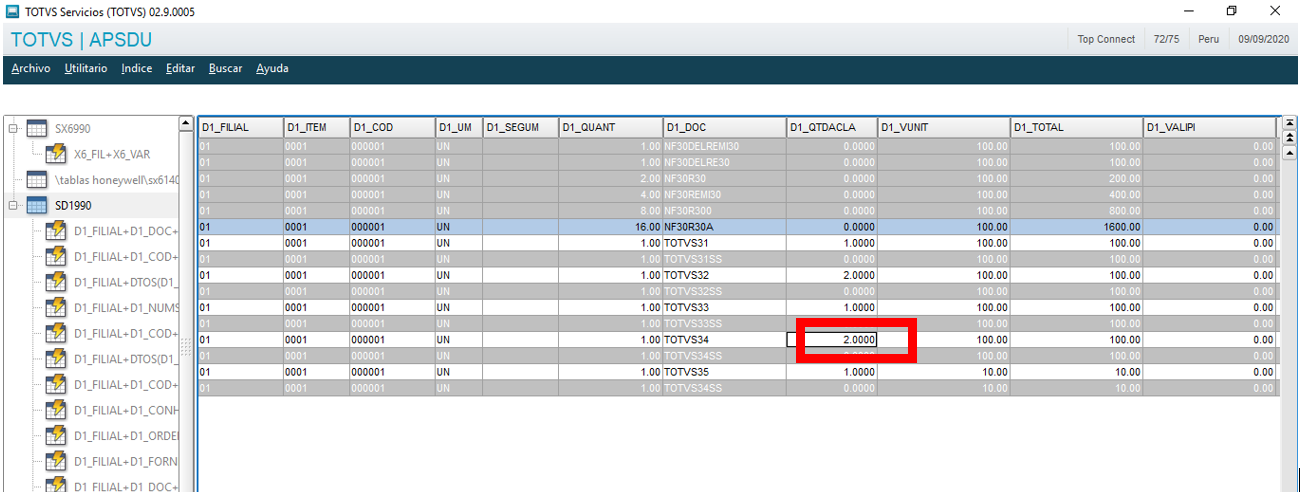Click the TOTVS33SS document cell
The width and height of the screenshot is (1301, 492).
point(724,323)
